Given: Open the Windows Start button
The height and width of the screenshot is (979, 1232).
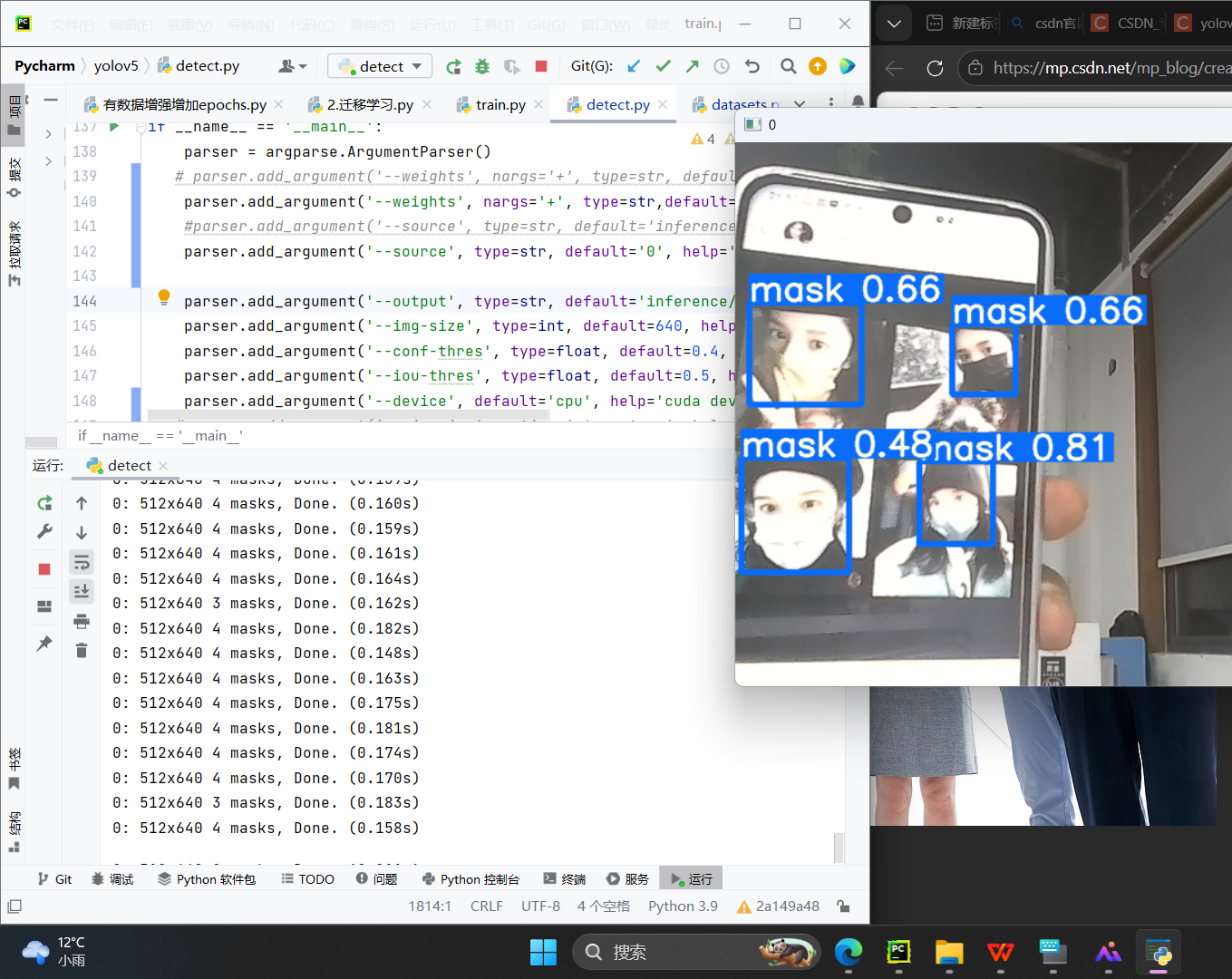Looking at the screenshot, I should pyautogui.click(x=543, y=953).
